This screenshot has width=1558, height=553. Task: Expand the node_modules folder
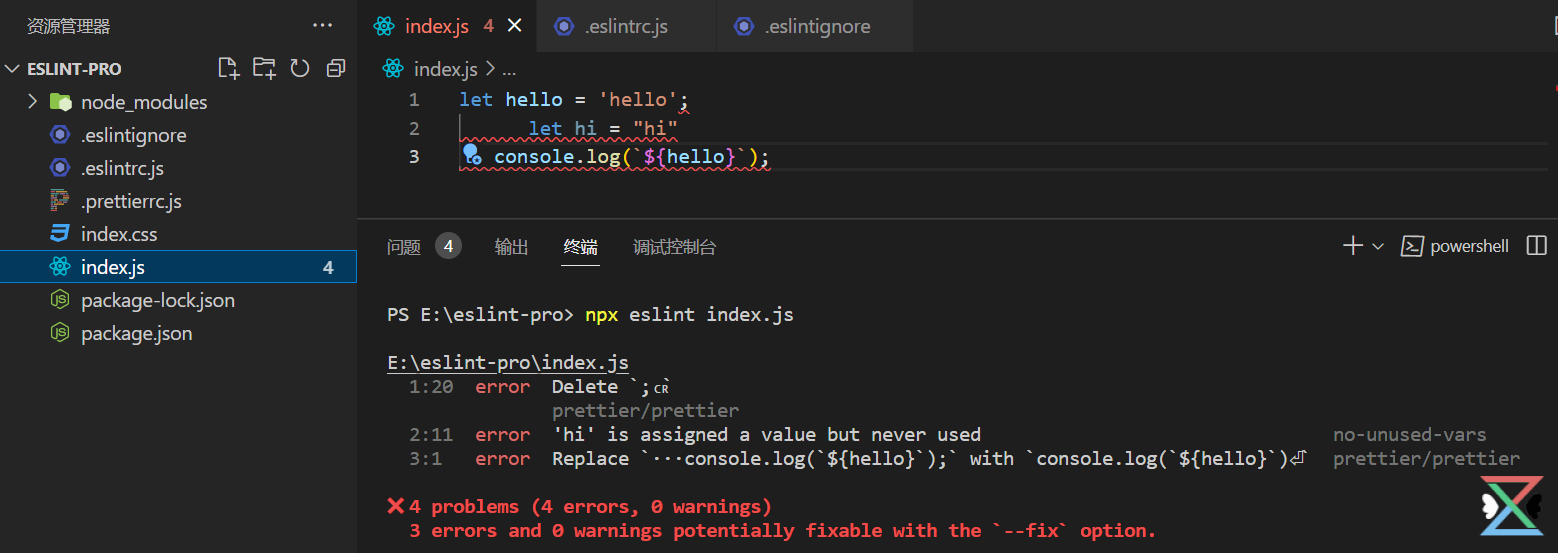(32, 102)
